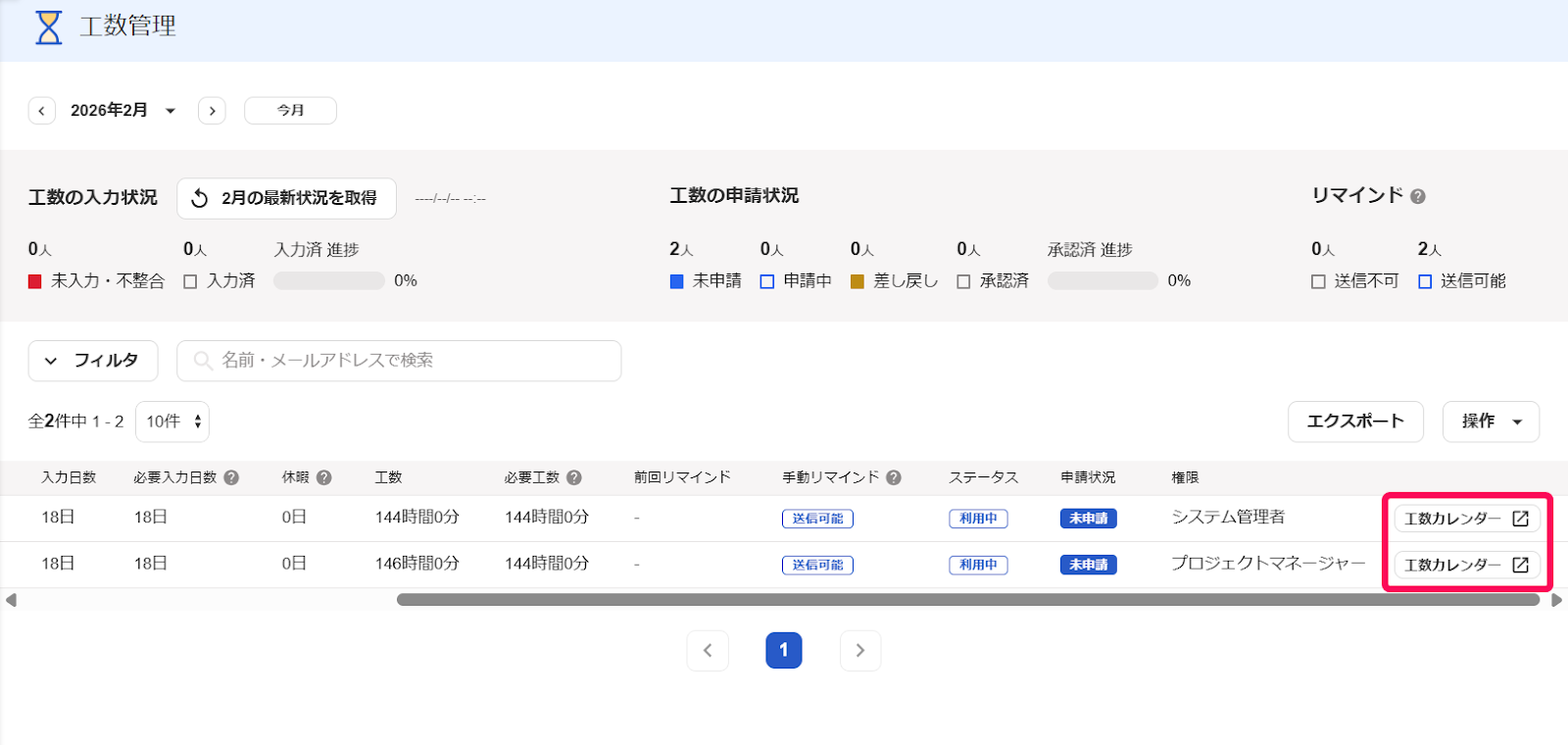This screenshot has width=1568, height=745.
Task: Click the left scroll arrow of table
Action: click(x=11, y=600)
